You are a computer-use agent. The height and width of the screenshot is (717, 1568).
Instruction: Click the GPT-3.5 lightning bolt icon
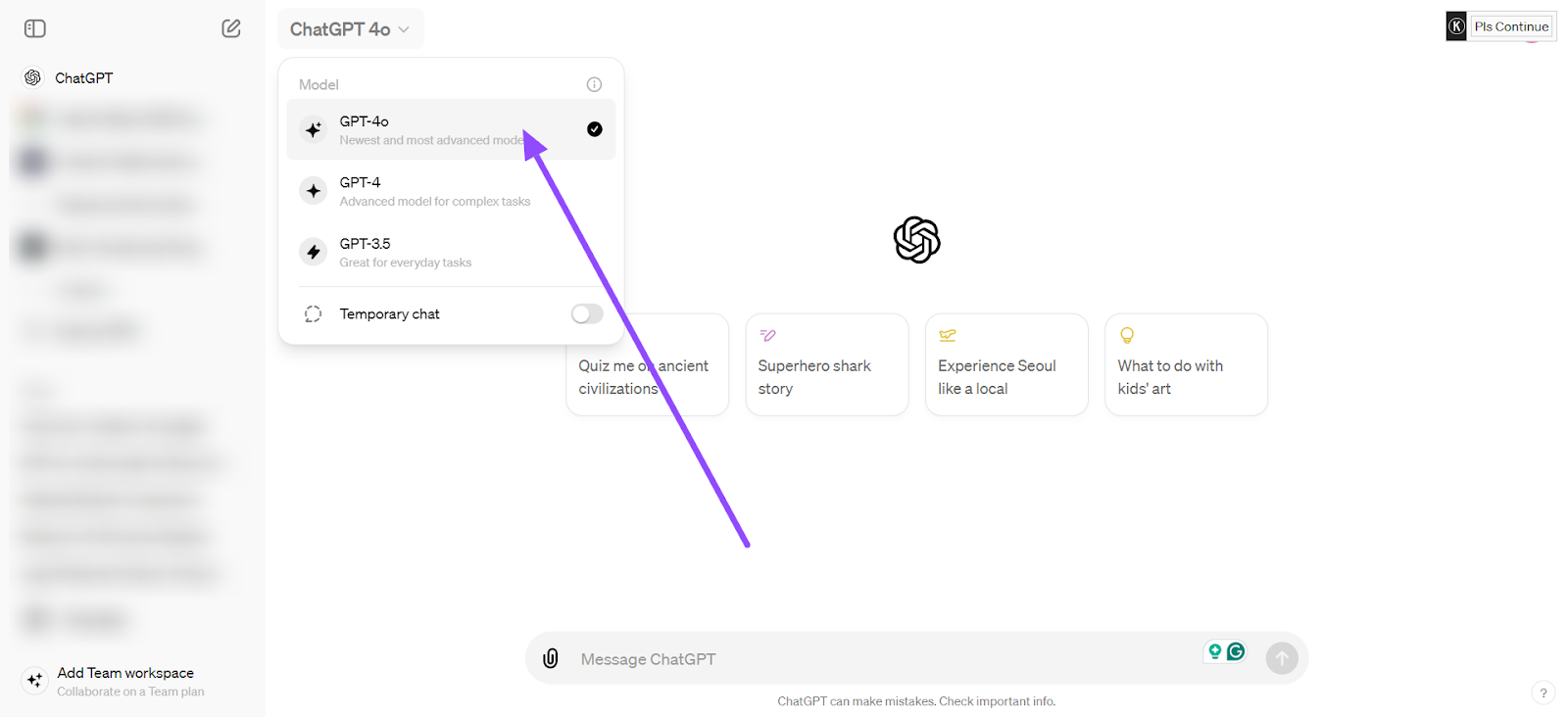pyautogui.click(x=314, y=252)
